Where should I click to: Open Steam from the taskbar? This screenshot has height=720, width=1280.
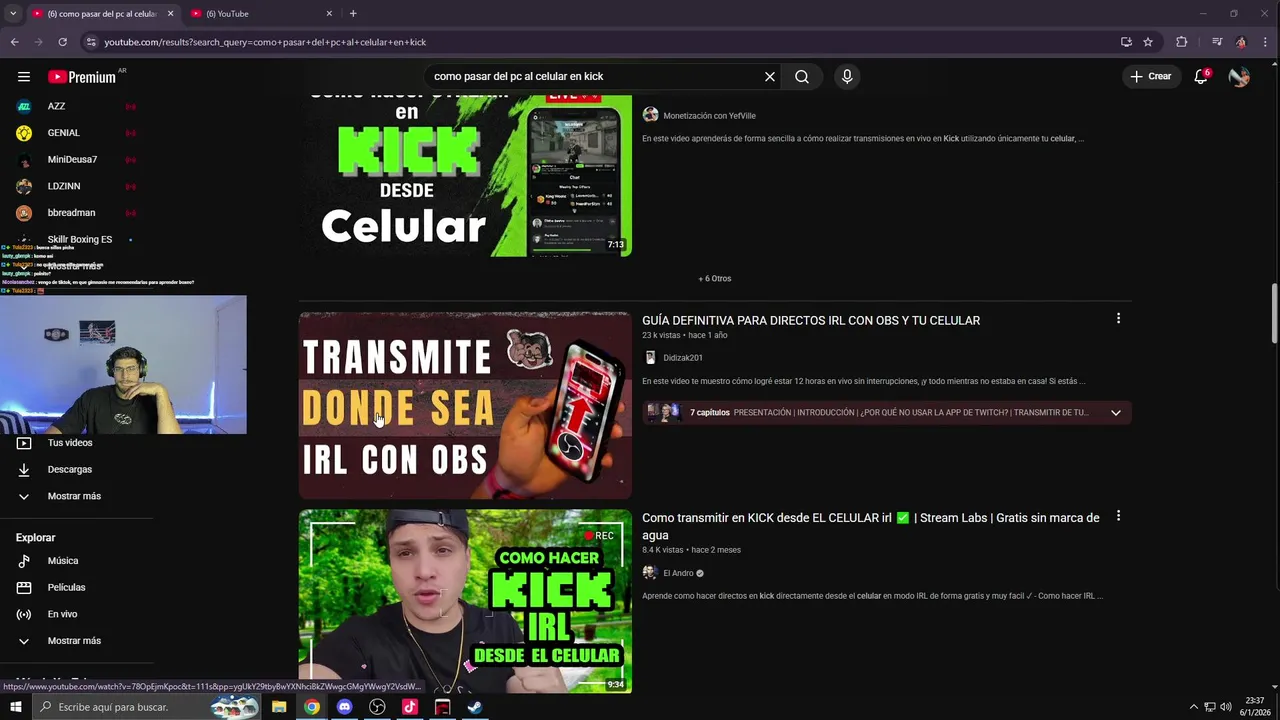tap(475, 707)
